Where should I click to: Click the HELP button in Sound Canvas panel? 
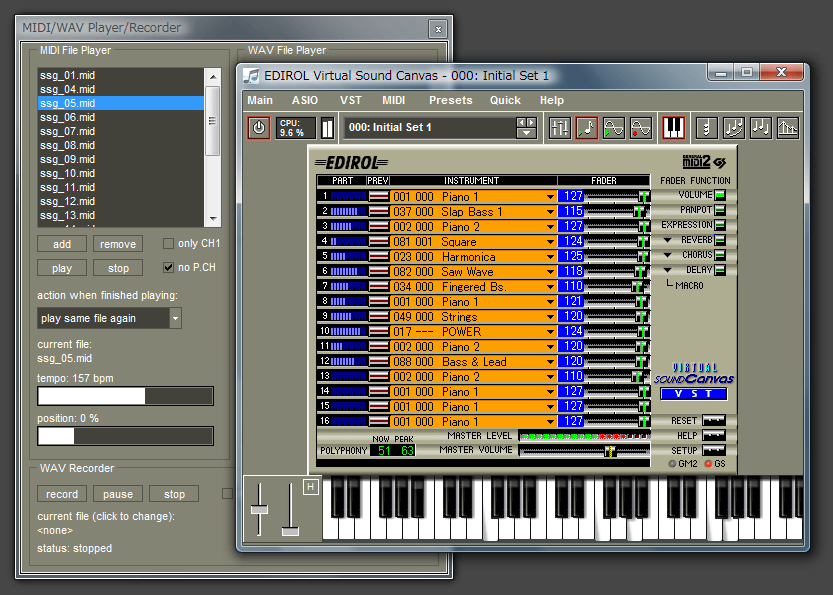[x=714, y=436]
